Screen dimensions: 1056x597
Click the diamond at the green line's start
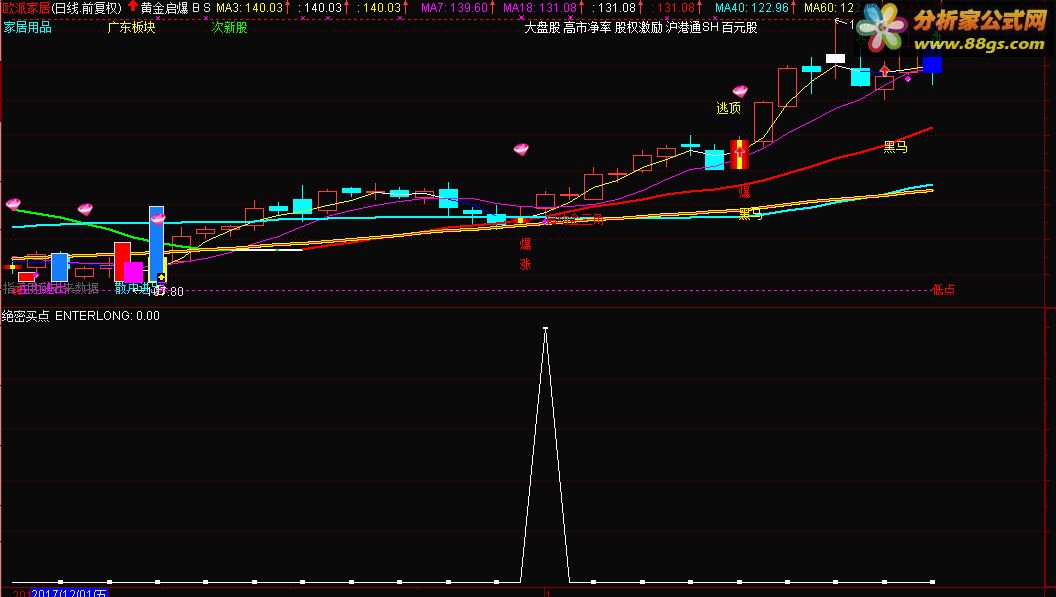[13, 204]
